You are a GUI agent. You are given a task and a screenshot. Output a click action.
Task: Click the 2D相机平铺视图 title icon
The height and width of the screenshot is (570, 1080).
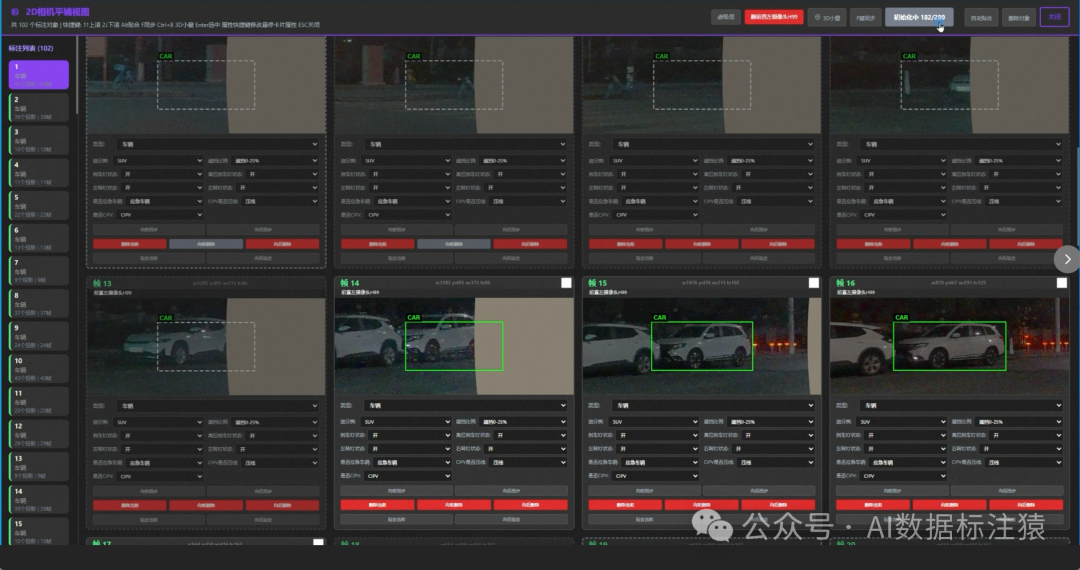click(x=15, y=12)
